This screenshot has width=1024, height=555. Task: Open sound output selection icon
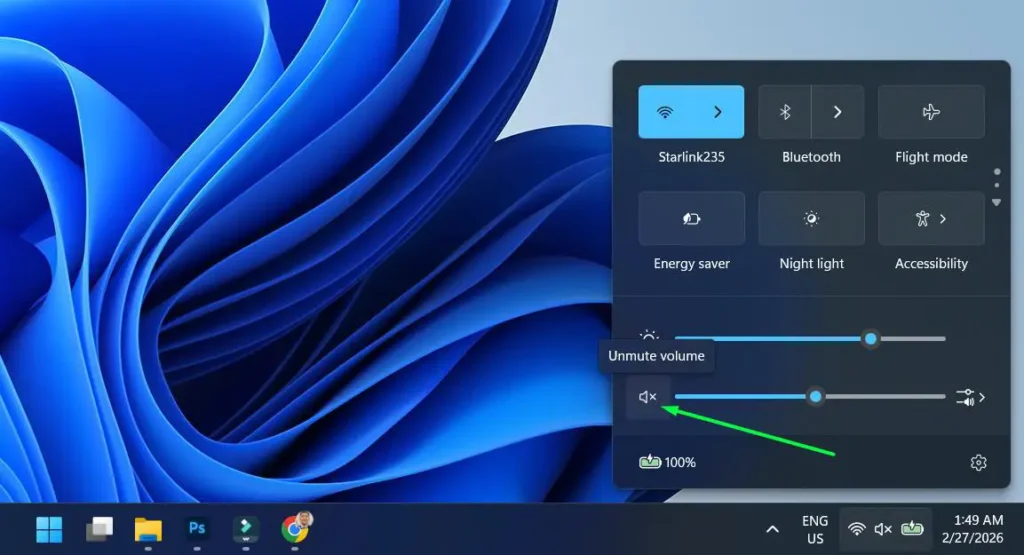pyautogui.click(x=970, y=397)
